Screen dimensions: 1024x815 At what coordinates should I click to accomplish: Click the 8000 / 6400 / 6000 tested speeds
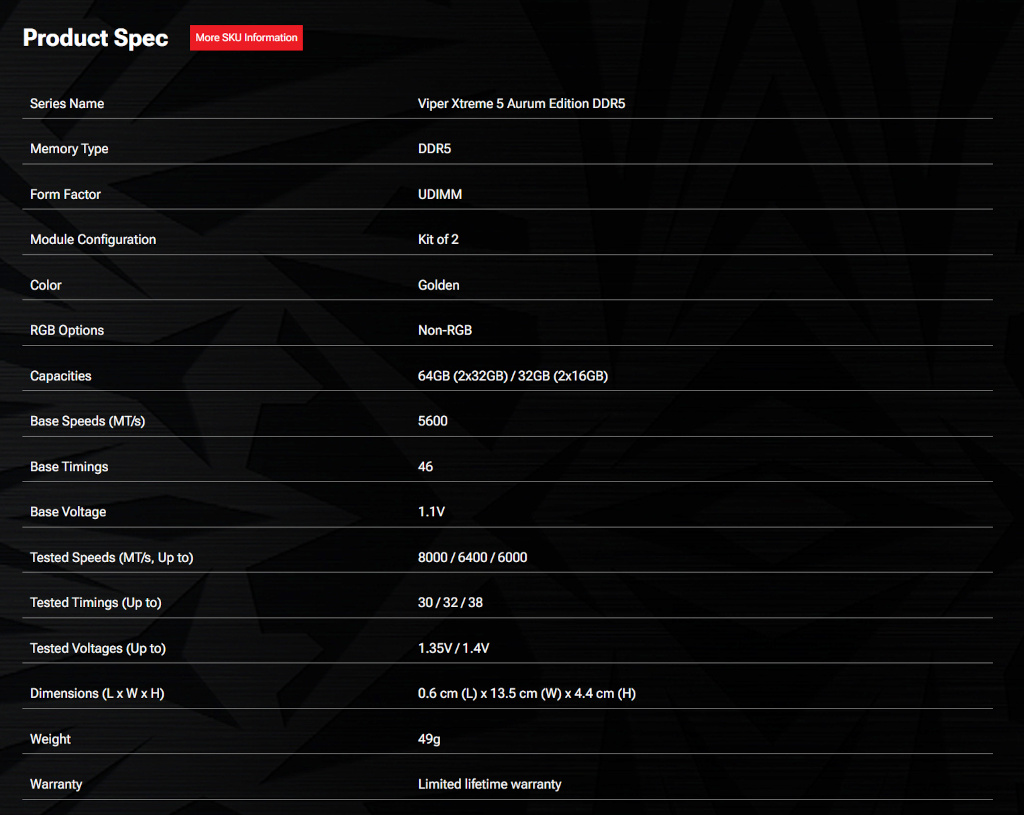tap(472, 557)
